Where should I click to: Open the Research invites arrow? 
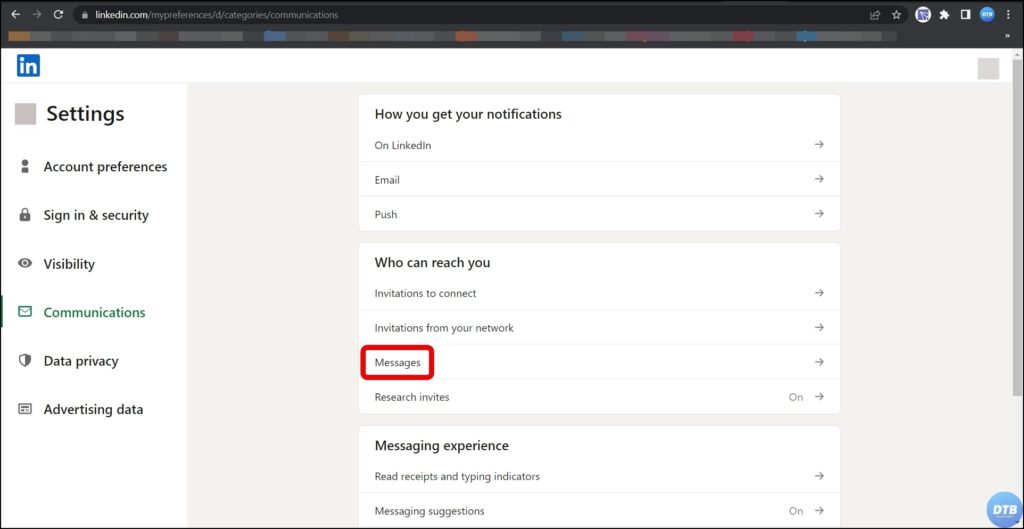819,396
